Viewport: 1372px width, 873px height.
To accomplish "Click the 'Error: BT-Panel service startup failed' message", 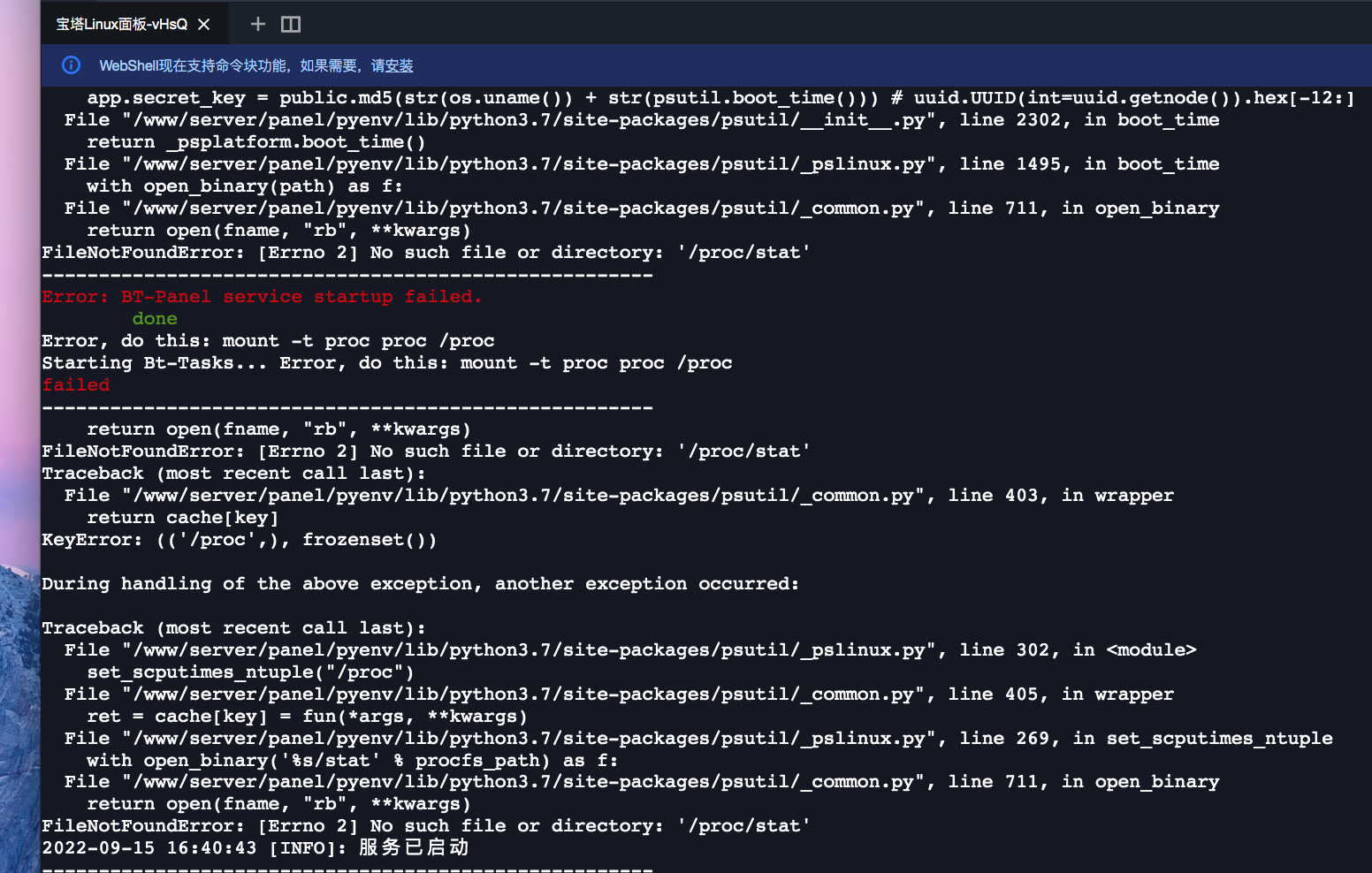I will (x=262, y=296).
